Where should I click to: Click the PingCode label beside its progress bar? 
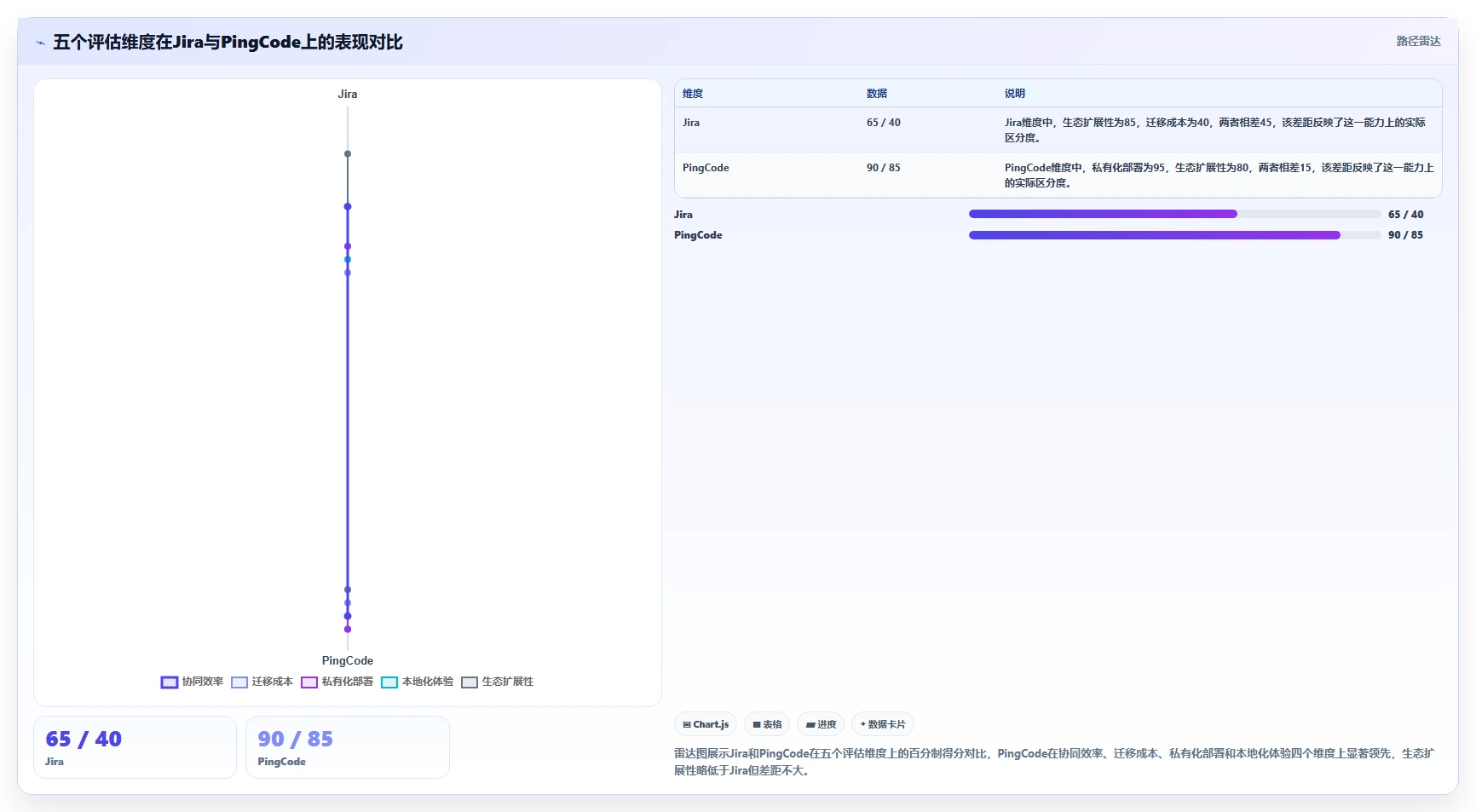(698, 235)
